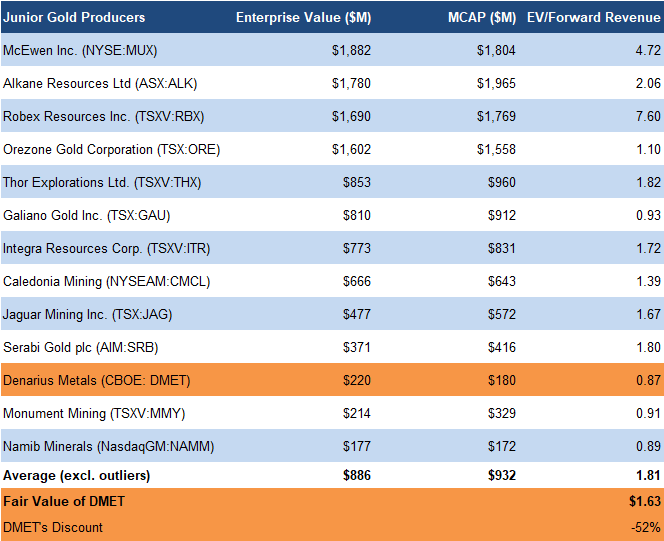This screenshot has height=541, width=664.
Task: Click the Junior Gold Producers header cell
Action: click(75, 17)
